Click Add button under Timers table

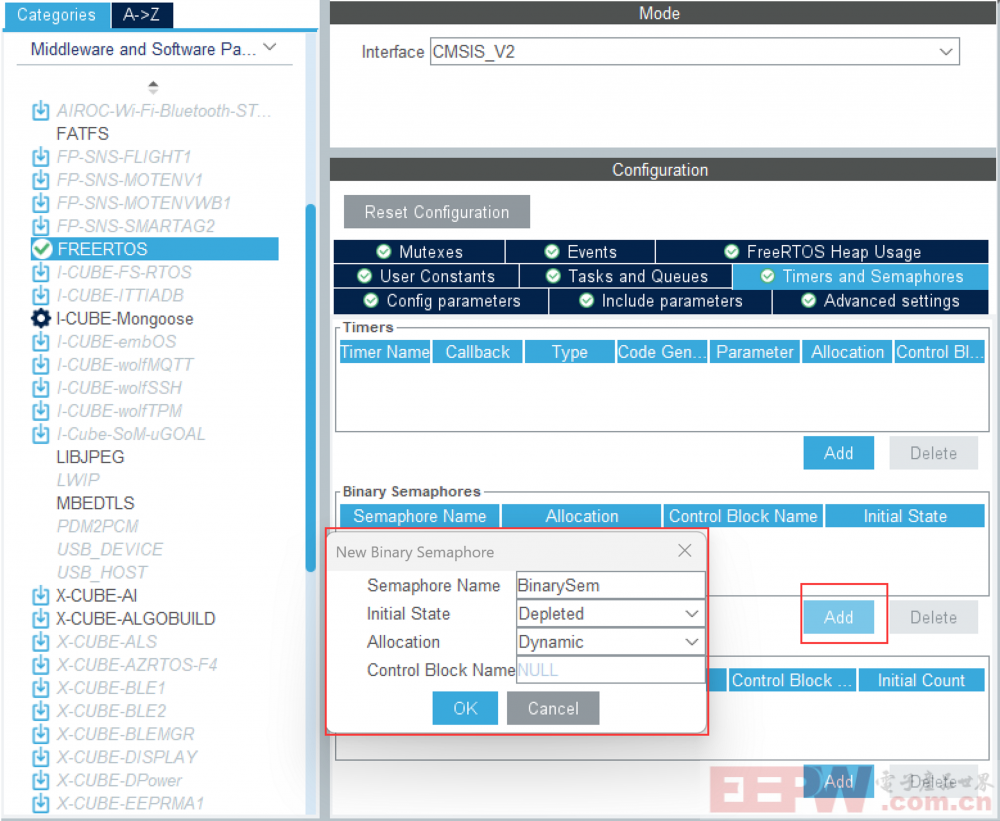838,453
